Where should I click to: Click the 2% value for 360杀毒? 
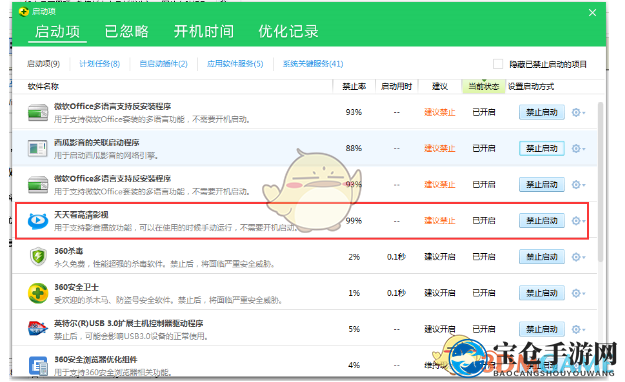pos(354,257)
